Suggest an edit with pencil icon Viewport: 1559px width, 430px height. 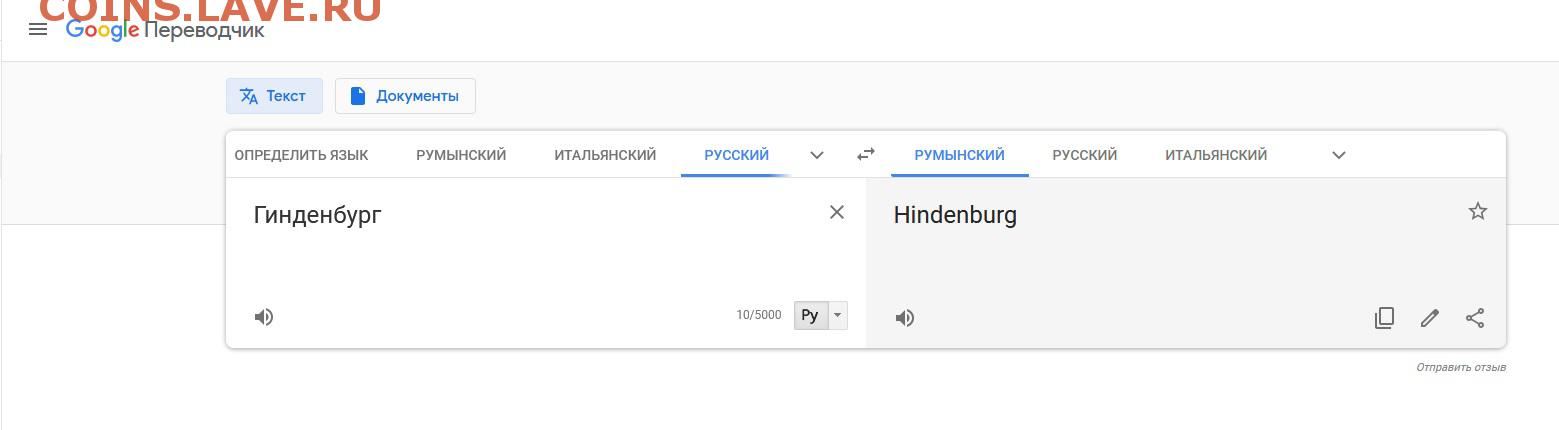(1430, 318)
